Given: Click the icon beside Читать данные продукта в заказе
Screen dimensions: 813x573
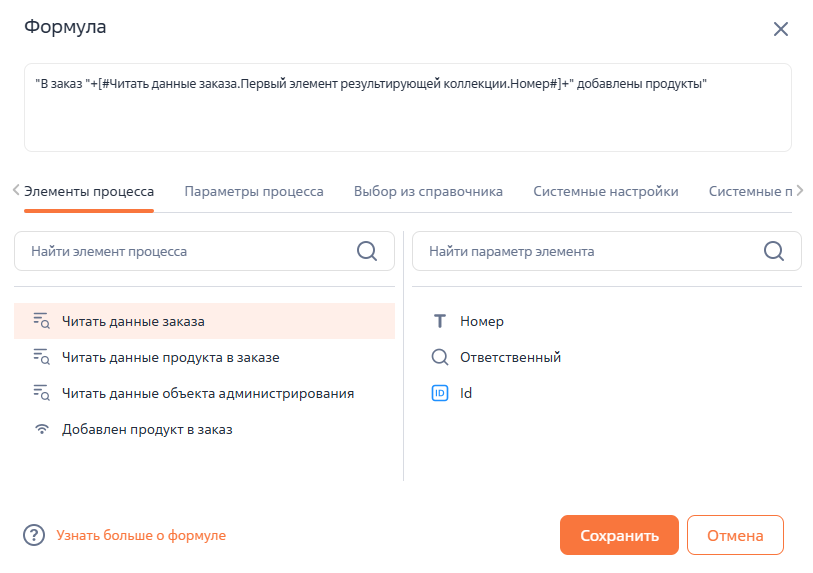Looking at the screenshot, I should point(41,357).
